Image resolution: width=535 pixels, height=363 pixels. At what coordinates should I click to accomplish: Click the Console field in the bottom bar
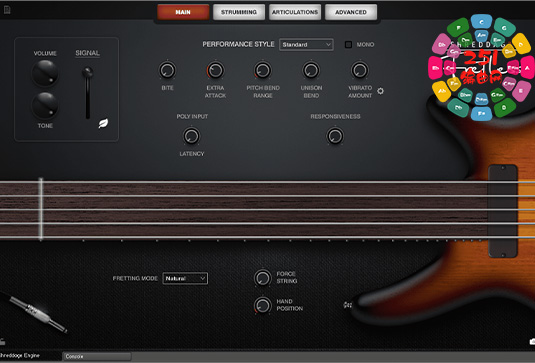[97, 357]
